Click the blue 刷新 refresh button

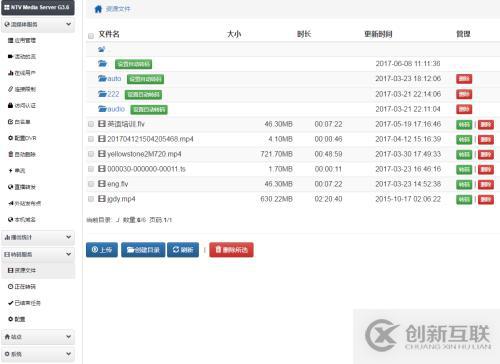coord(183,250)
